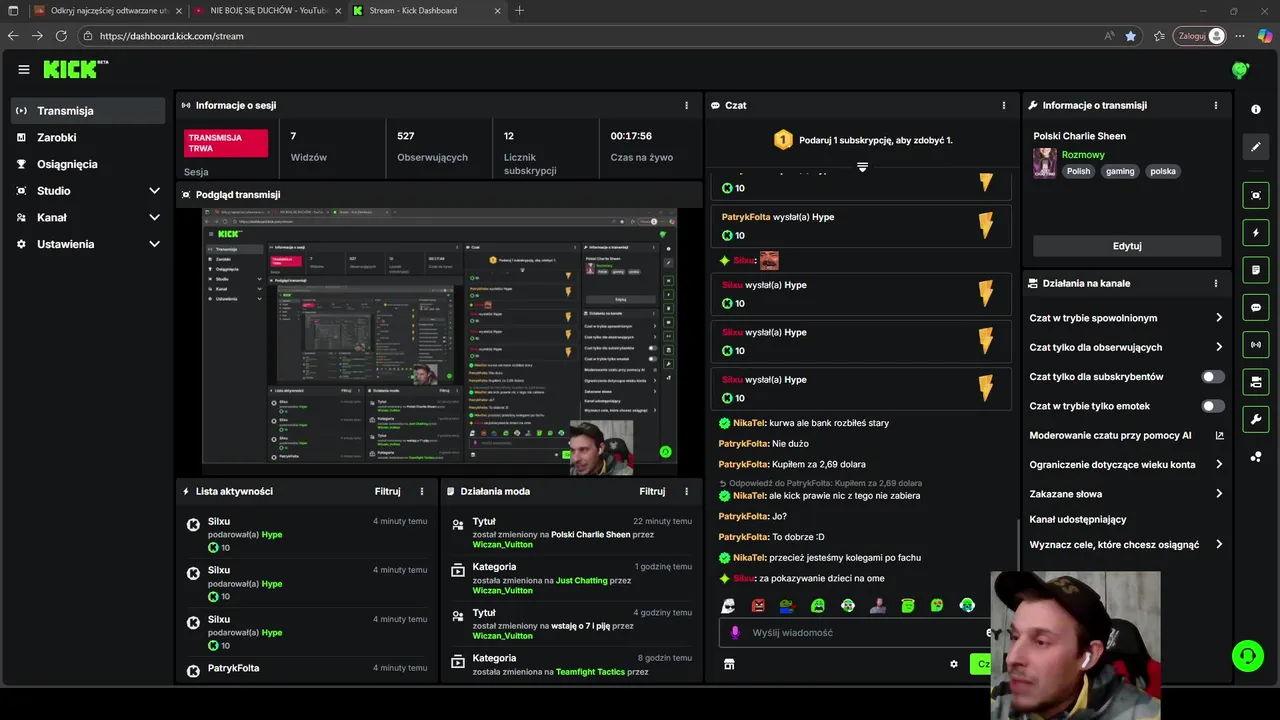Screen dimensions: 1280x720
Task: Click the Zaloguj browser profile button
Action: (1200, 36)
